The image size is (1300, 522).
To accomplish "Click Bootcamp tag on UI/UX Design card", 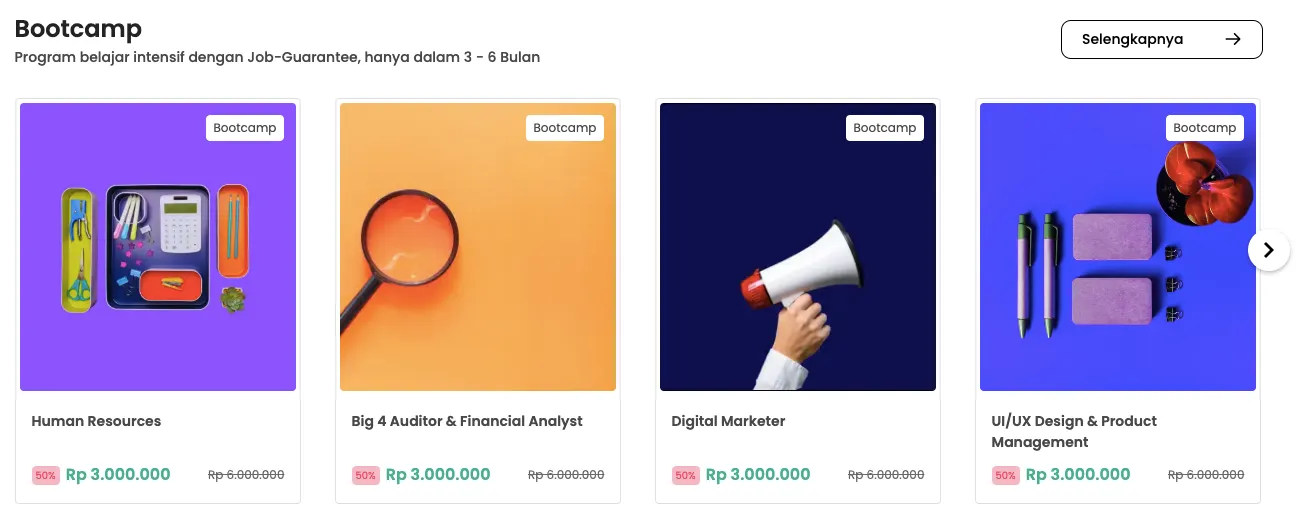I will click(x=1205, y=128).
